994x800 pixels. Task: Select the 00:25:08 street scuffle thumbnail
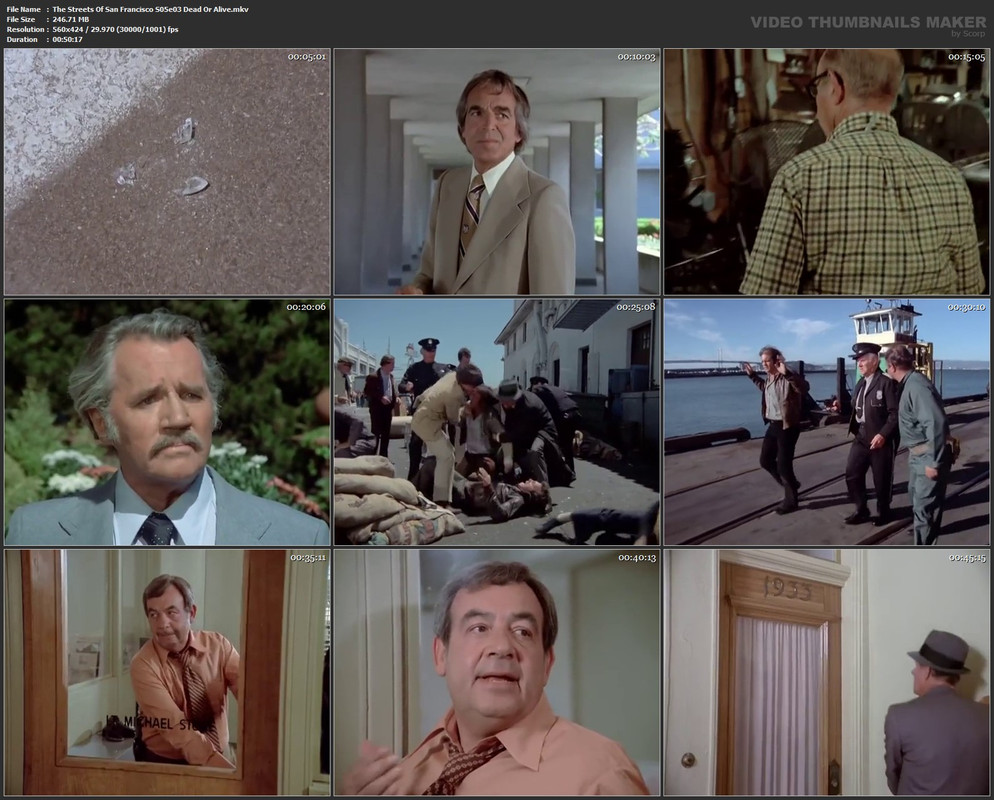pyautogui.click(x=497, y=422)
